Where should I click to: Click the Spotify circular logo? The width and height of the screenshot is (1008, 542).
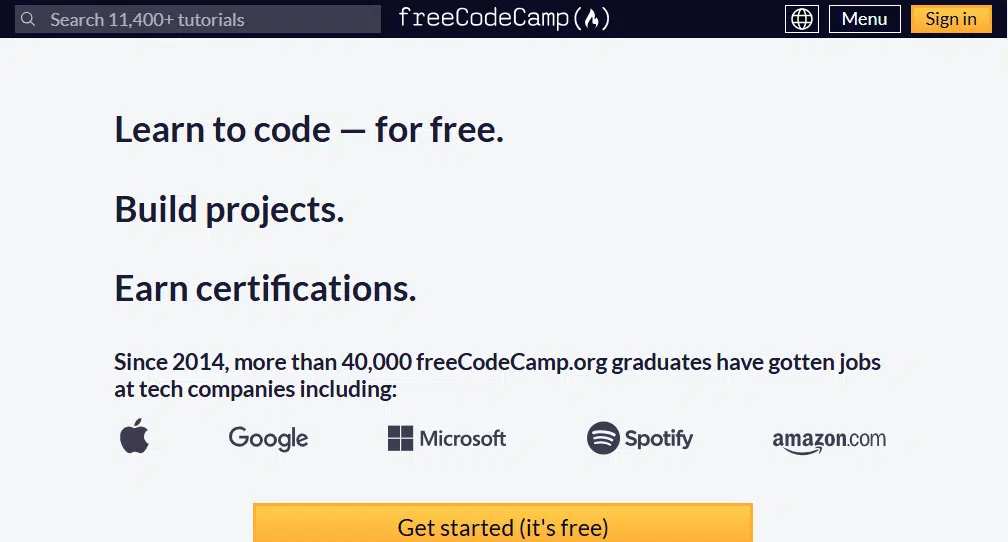click(603, 438)
